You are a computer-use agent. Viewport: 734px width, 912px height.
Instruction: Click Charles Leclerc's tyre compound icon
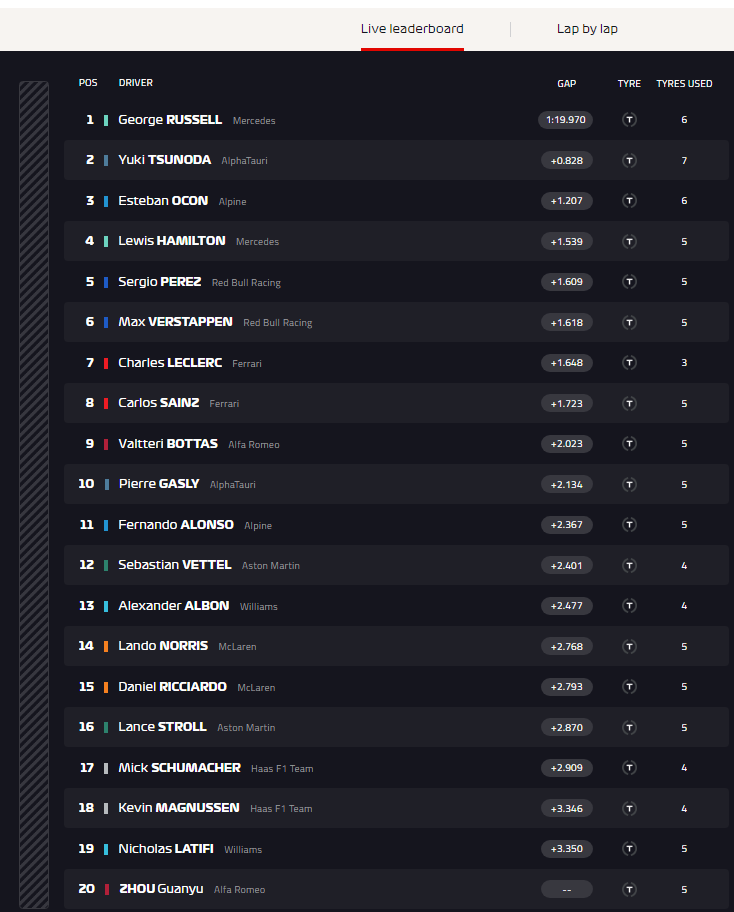(629, 363)
